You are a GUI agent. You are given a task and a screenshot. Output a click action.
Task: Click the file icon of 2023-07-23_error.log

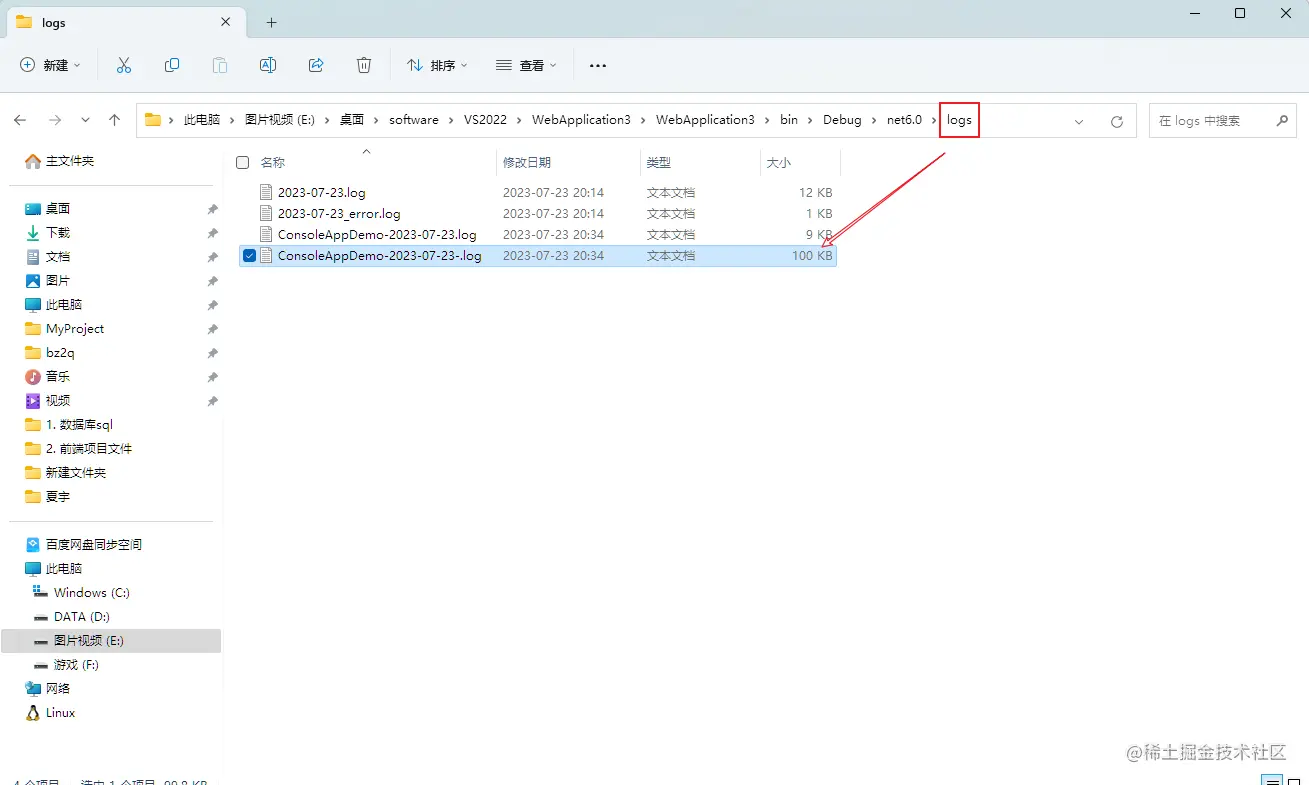pyautogui.click(x=266, y=213)
